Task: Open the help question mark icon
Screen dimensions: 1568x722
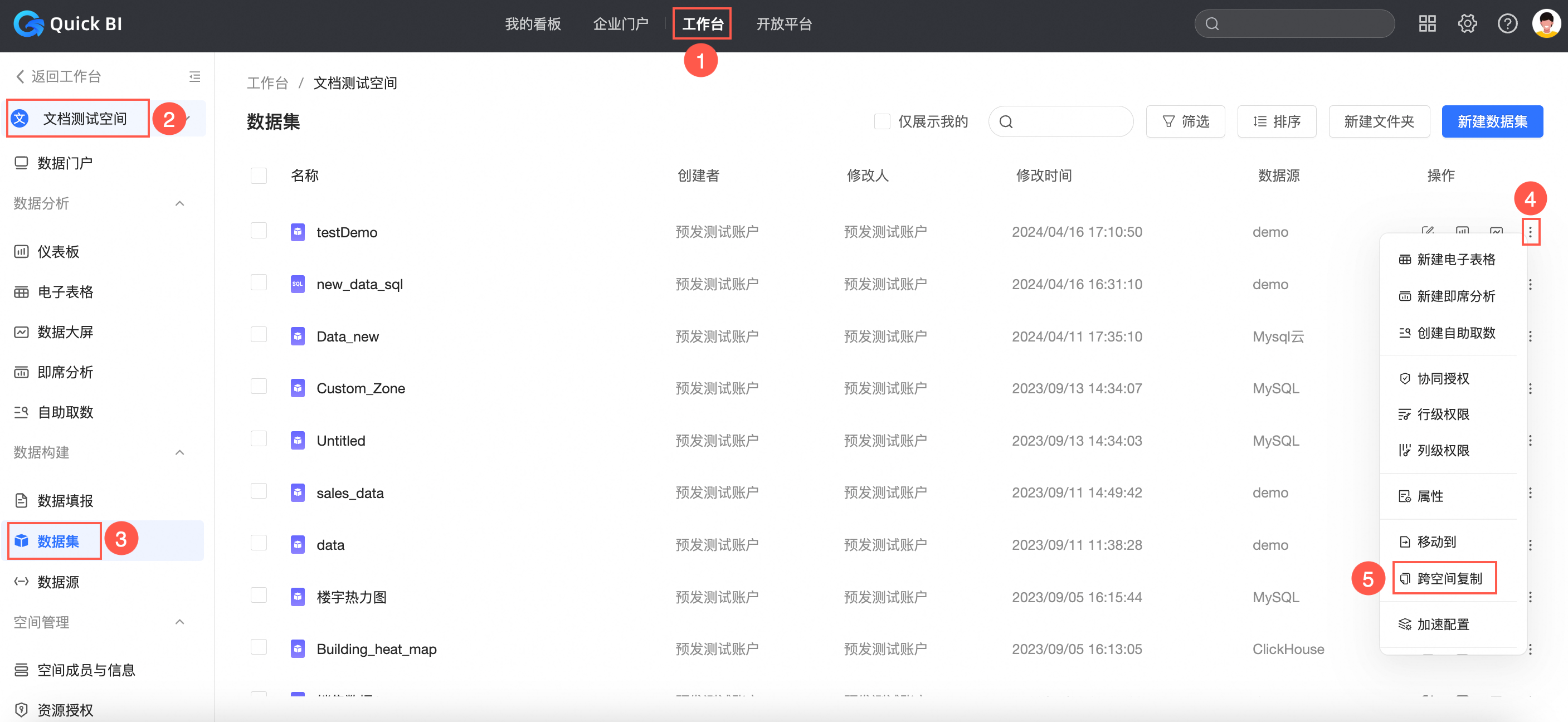Action: coord(1507,24)
